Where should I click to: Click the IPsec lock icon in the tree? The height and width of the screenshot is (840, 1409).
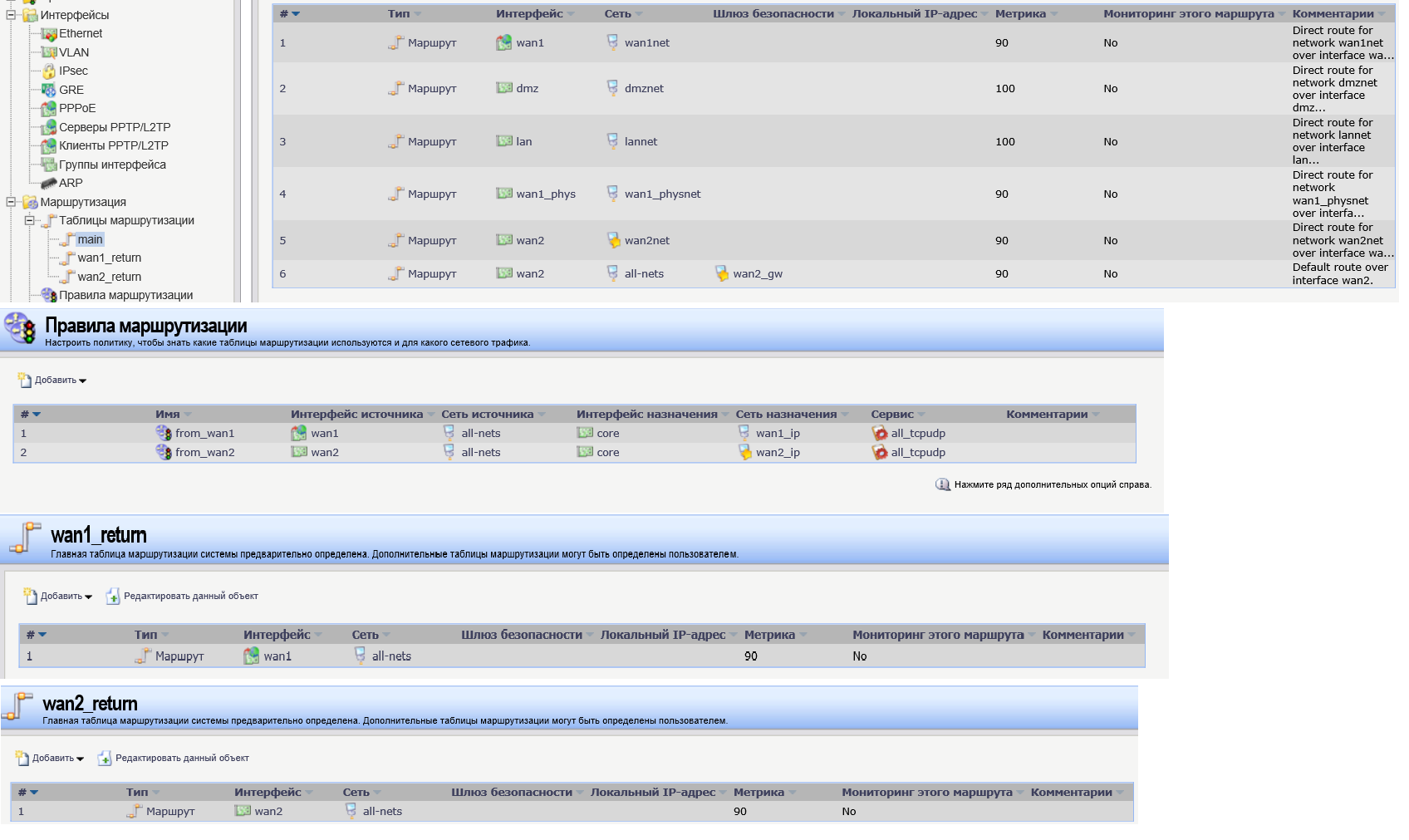click(49, 71)
